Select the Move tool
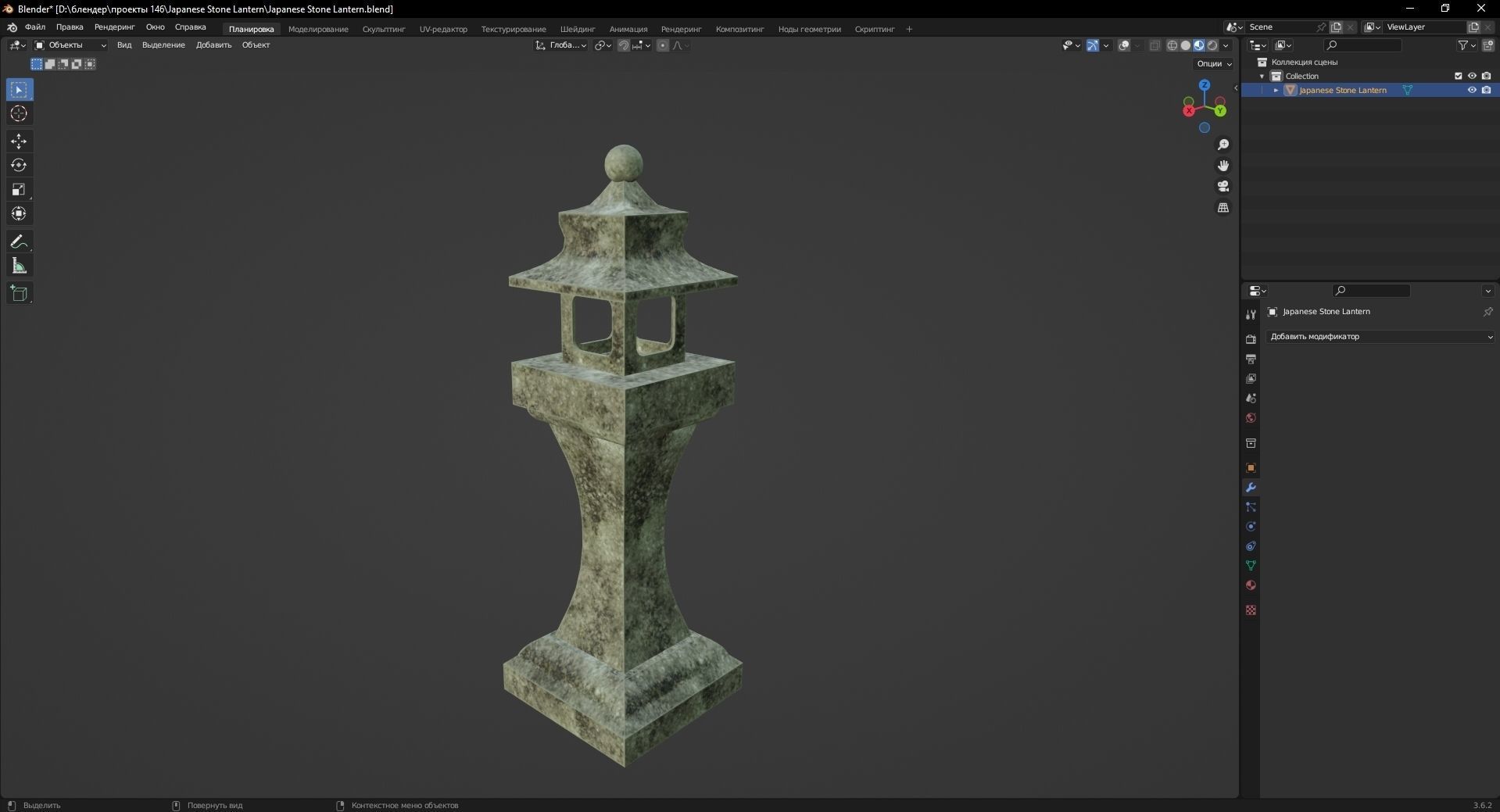Screen dimensions: 1500x812 pyautogui.click(x=20, y=141)
